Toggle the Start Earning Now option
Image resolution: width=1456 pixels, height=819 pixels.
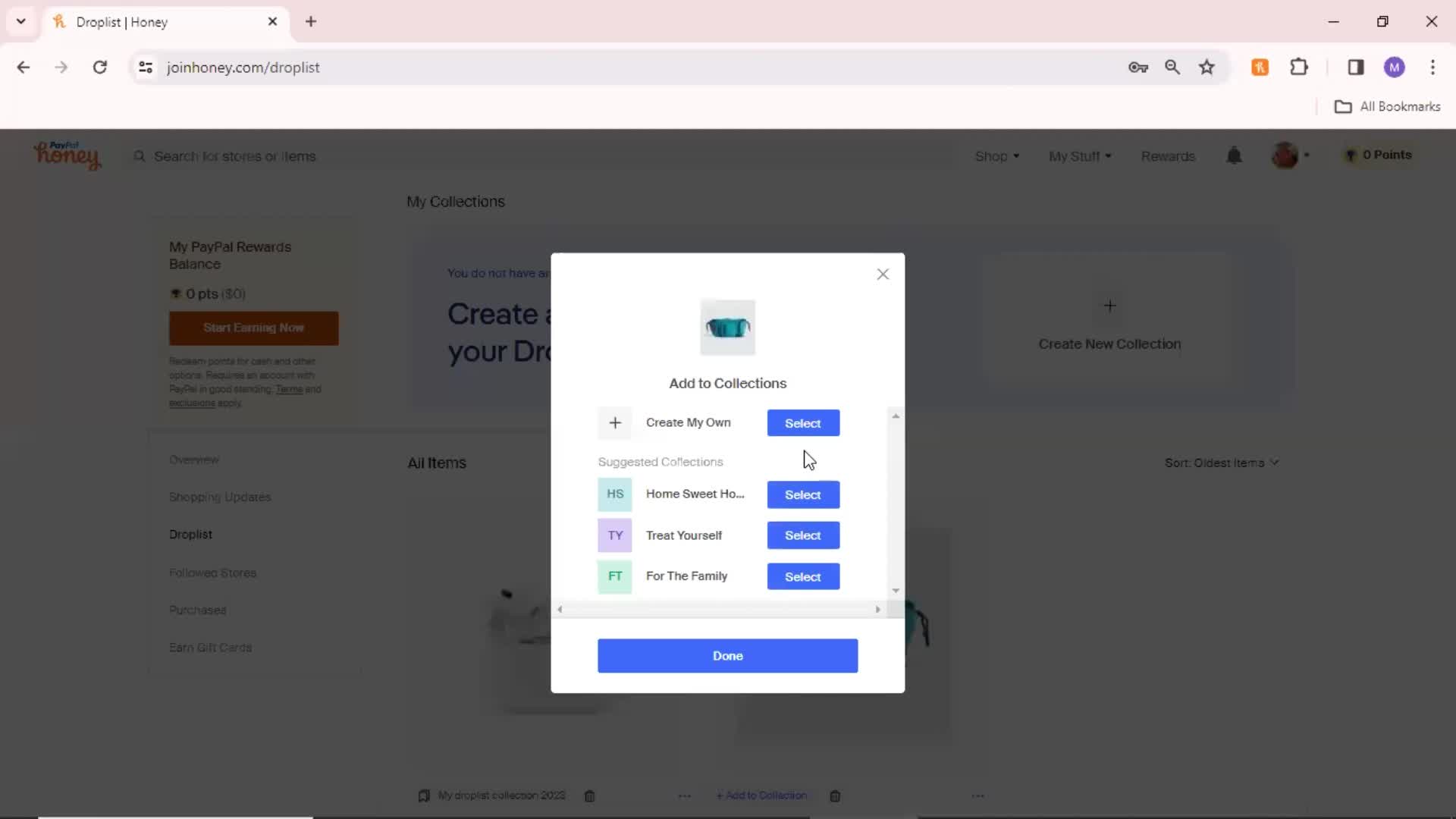pos(254,328)
